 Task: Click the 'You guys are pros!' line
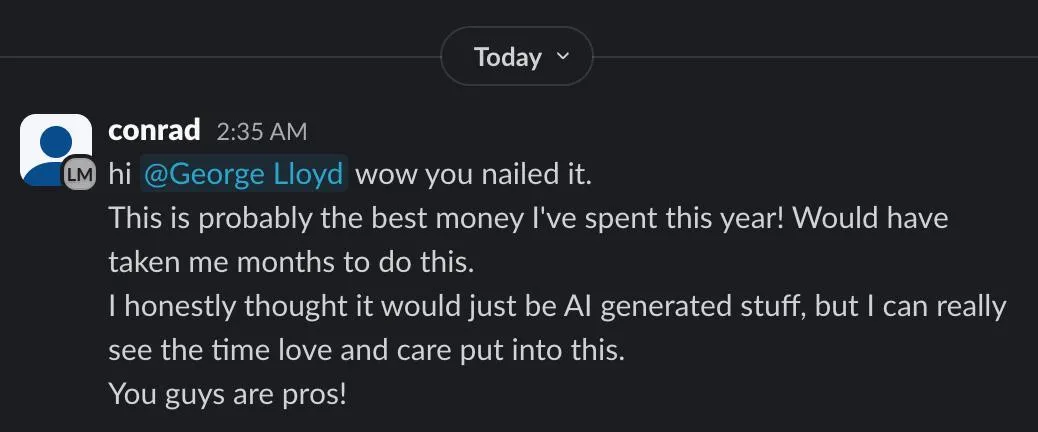[x=227, y=394]
